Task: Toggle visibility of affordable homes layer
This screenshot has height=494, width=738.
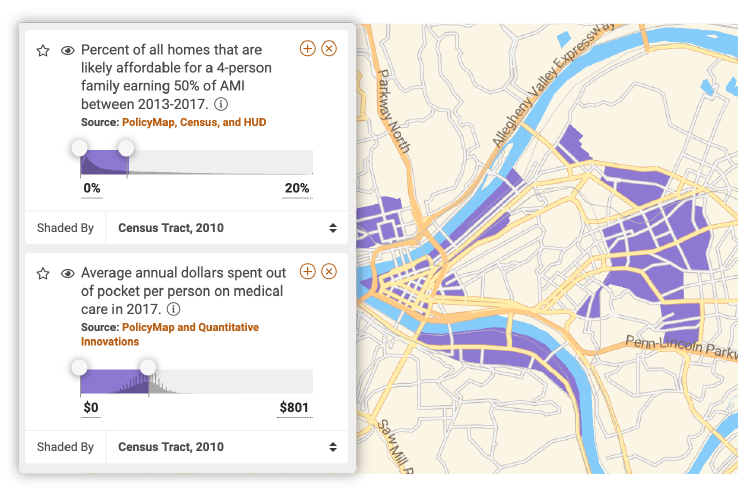Action: pyautogui.click(x=68, y=50)
